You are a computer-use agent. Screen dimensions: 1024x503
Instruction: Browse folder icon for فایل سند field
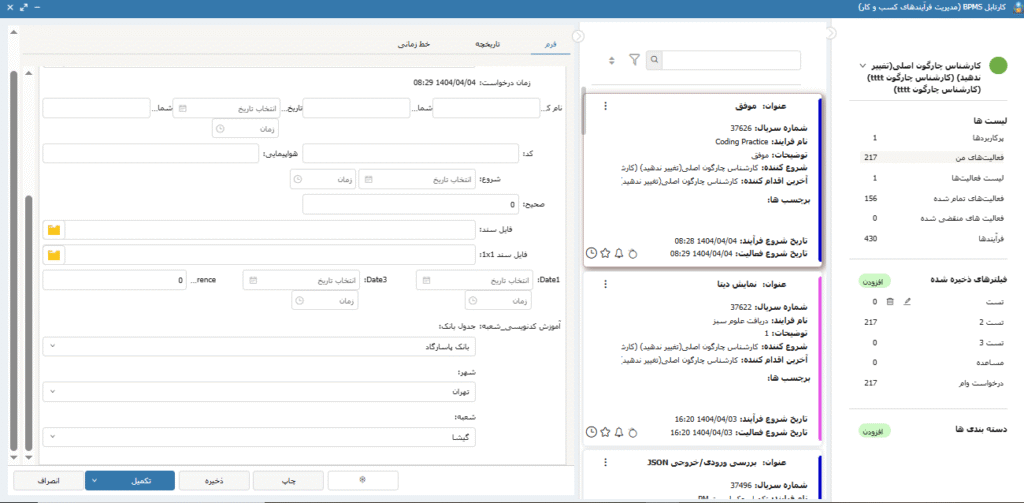54,230
